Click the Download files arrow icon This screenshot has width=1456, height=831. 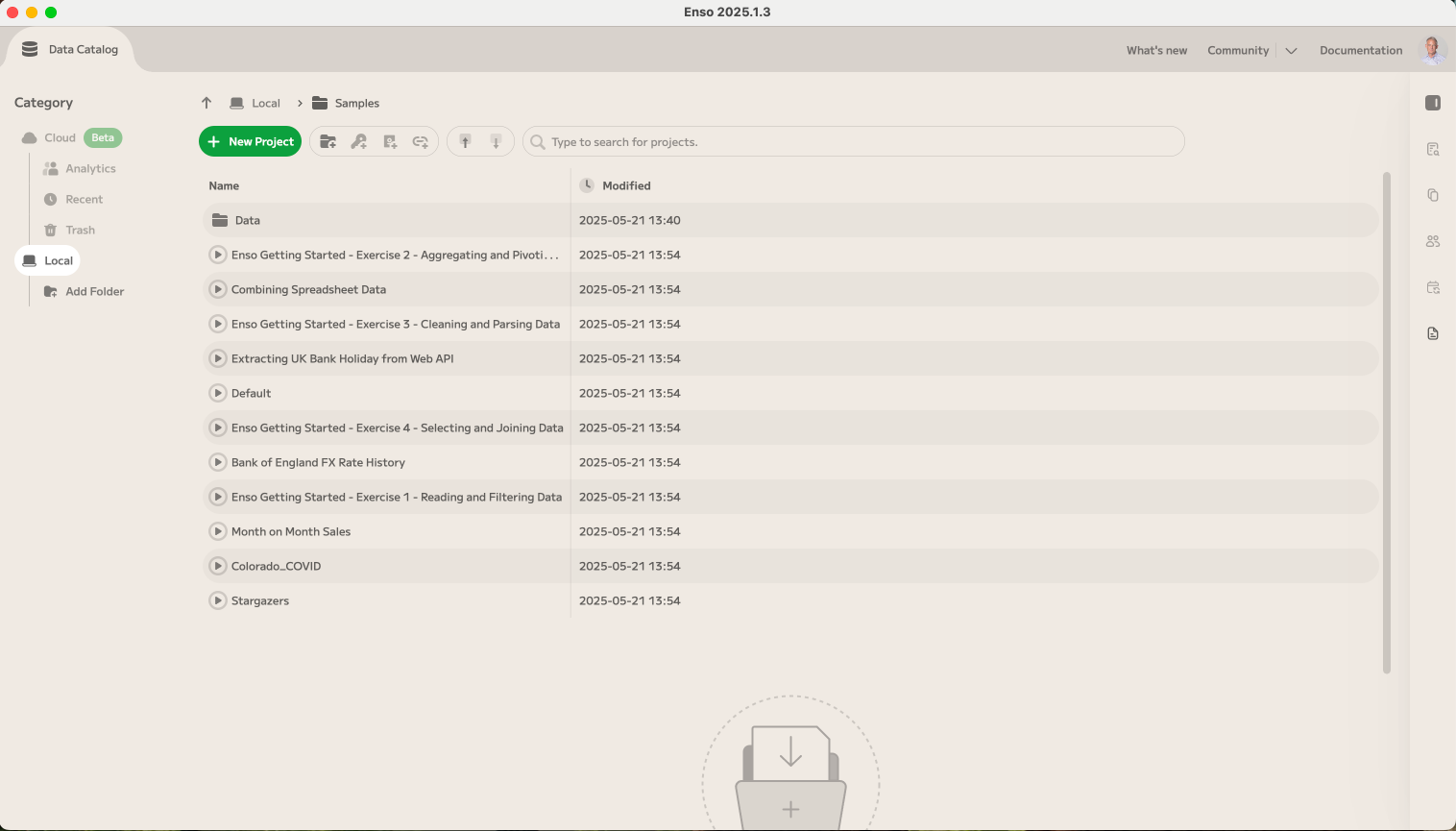[x=496, y=142]
